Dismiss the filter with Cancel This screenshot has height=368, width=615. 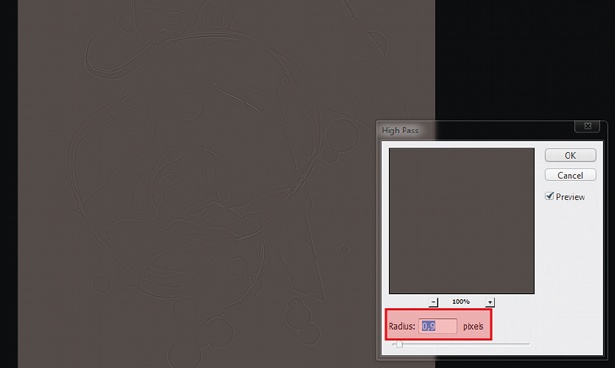(570, 175)
